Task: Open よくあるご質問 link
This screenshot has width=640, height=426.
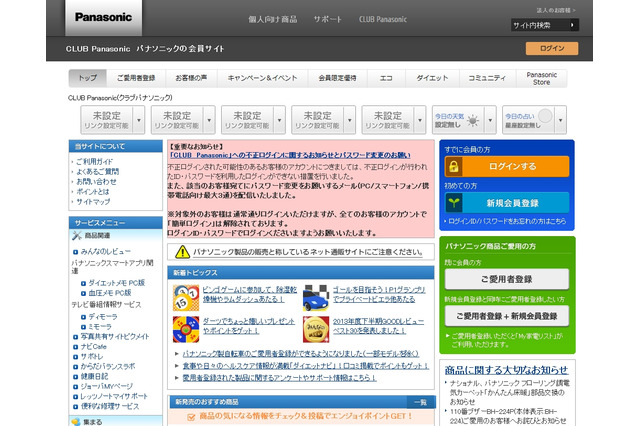Action: click(98, 172)
